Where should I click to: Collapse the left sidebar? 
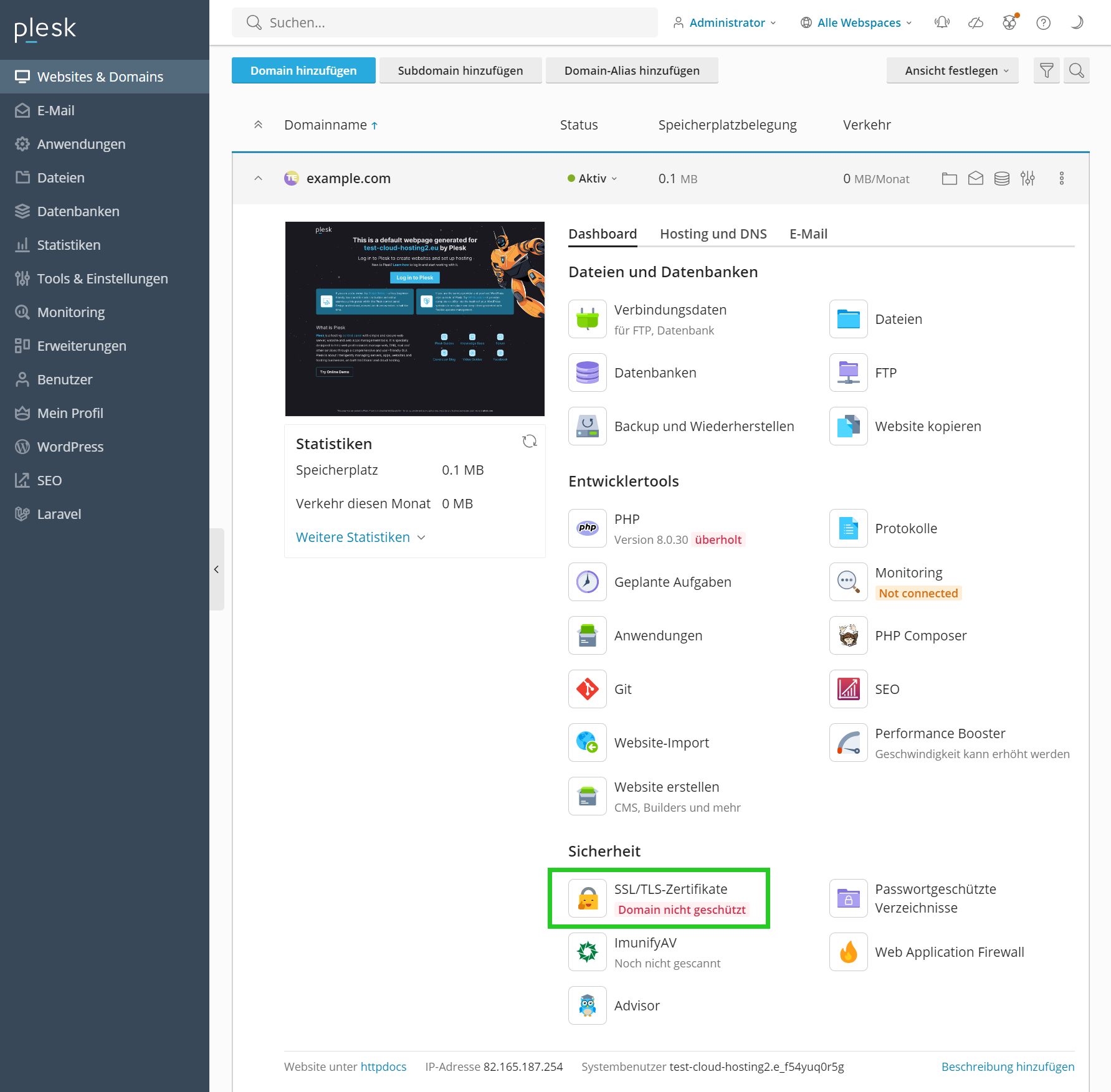click(x=216, y=569)
